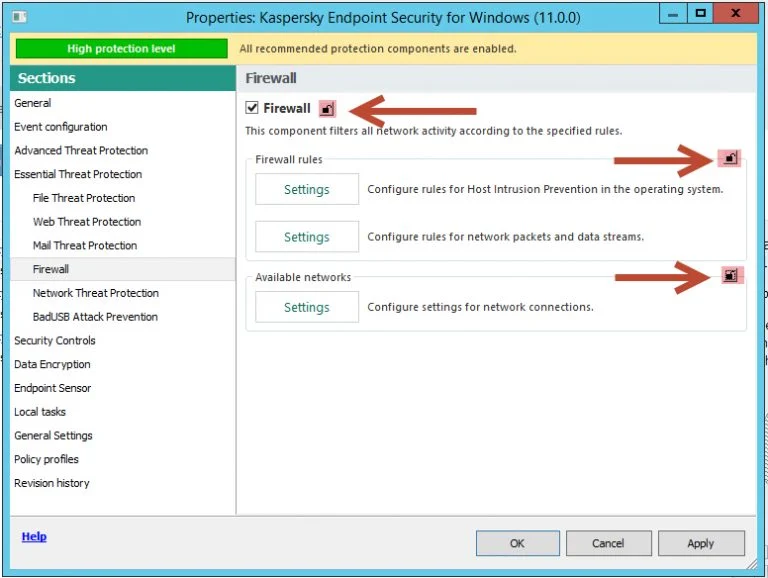Image resolution: width=768 pixels, height=578 pixels.
Task: Click the lock icon next to Firewall checkbox
Action: (327, 108)
